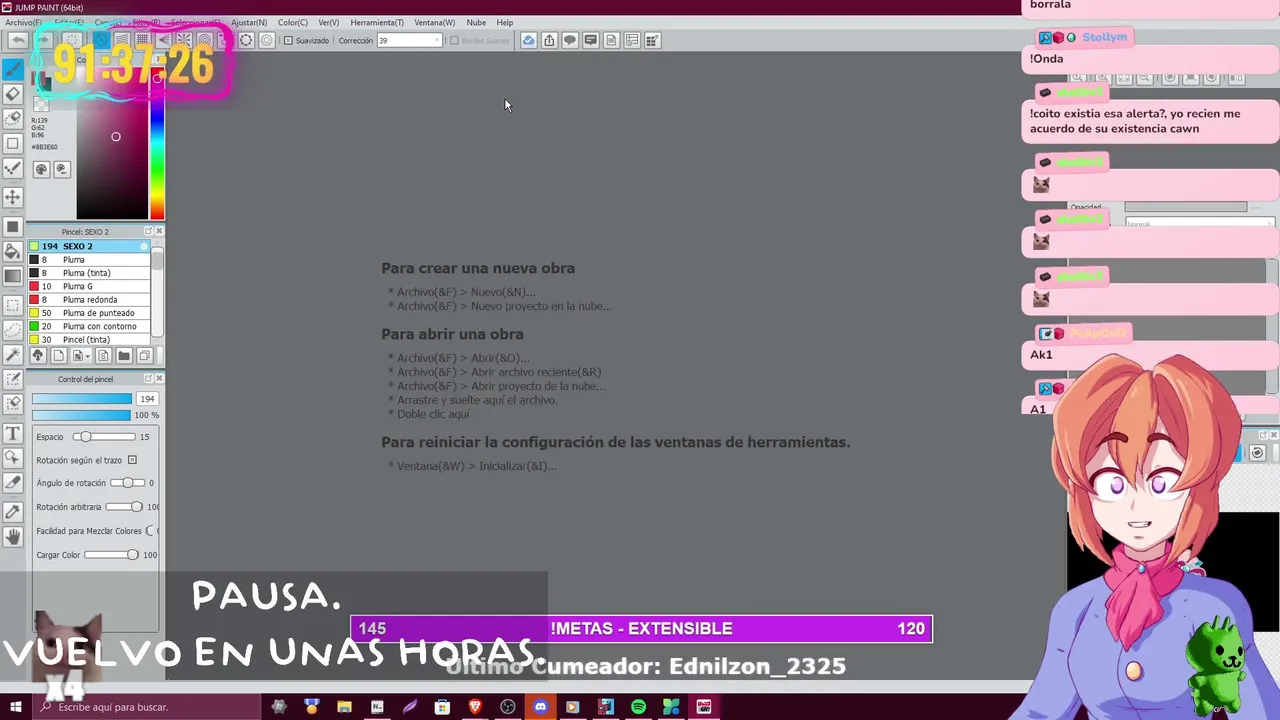Open the add brush script dropdown arrow
This screenshot has width=1280, height=720.
(88, 355)
